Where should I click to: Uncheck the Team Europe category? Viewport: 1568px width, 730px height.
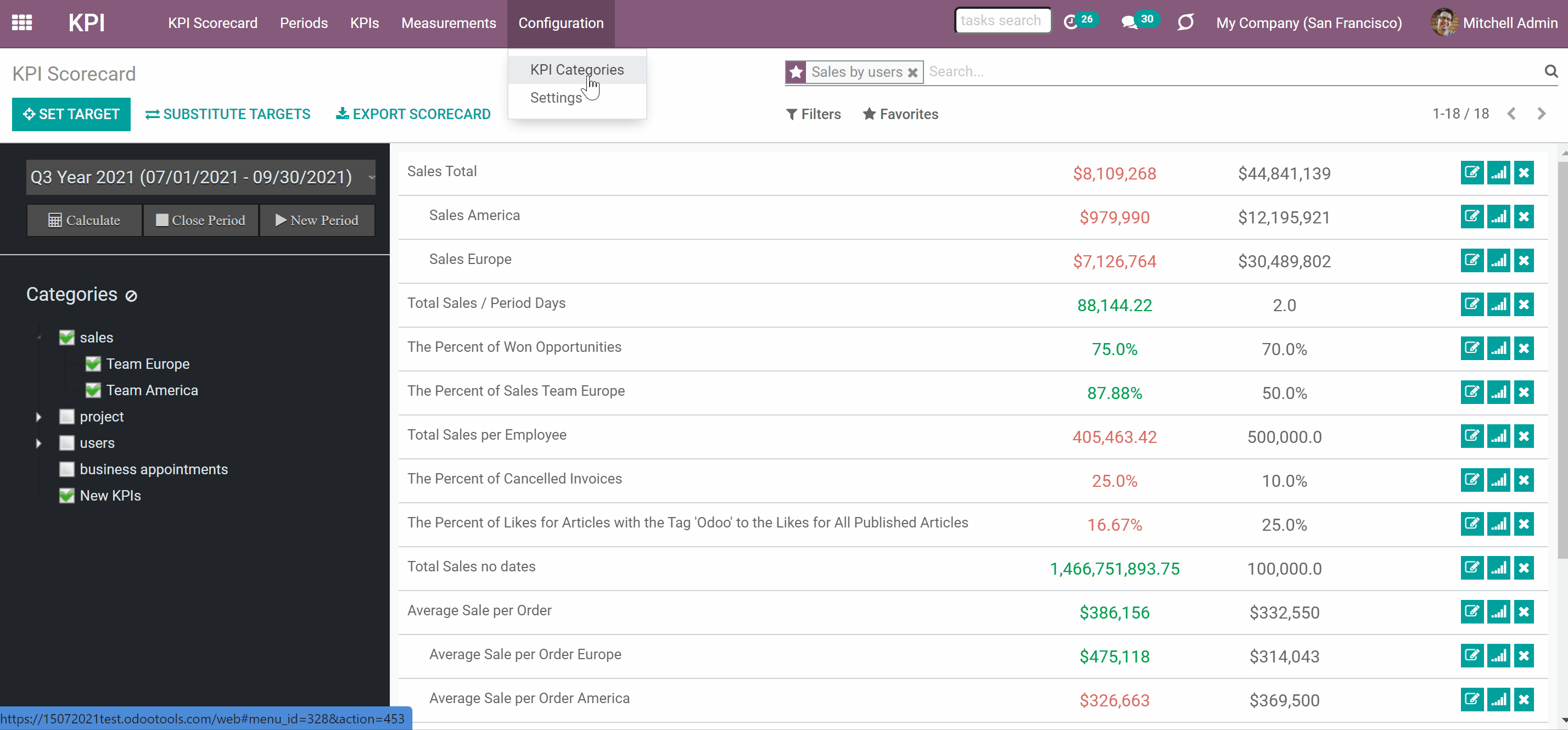click(93, 364)
